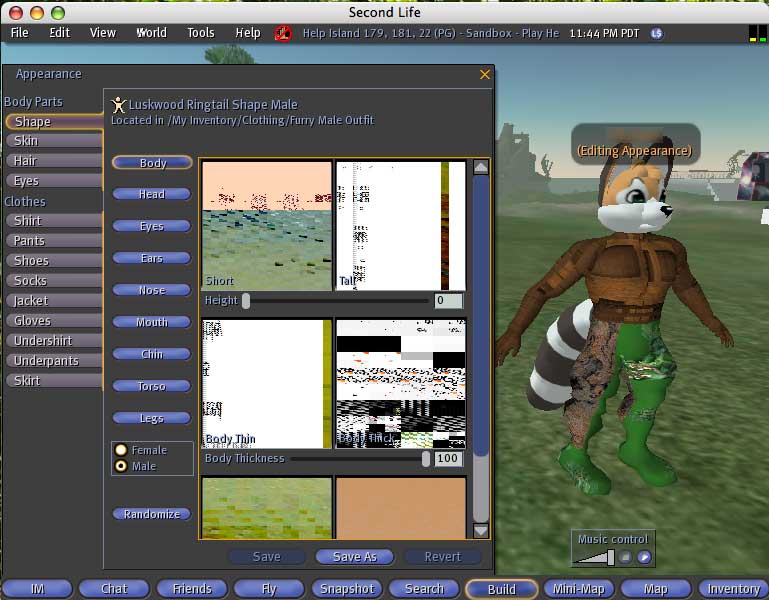
Task: Click the Mouth shape category button
Action: (x=152, y=322)
